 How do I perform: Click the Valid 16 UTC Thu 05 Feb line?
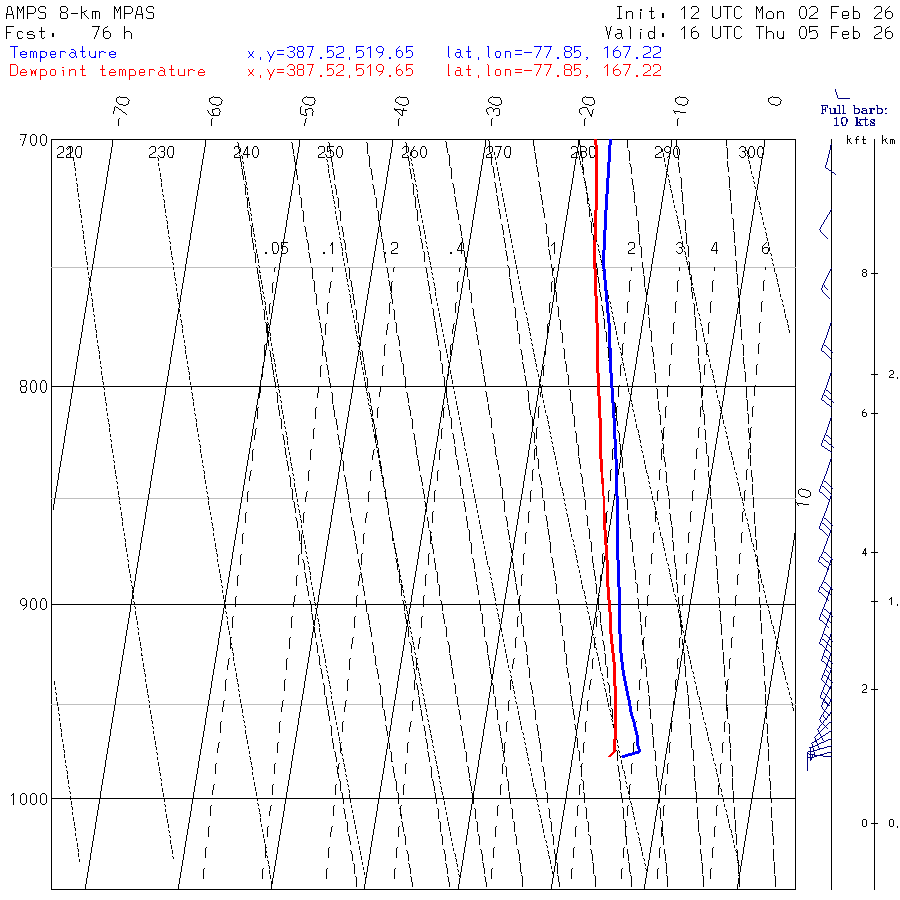point(749,33)
